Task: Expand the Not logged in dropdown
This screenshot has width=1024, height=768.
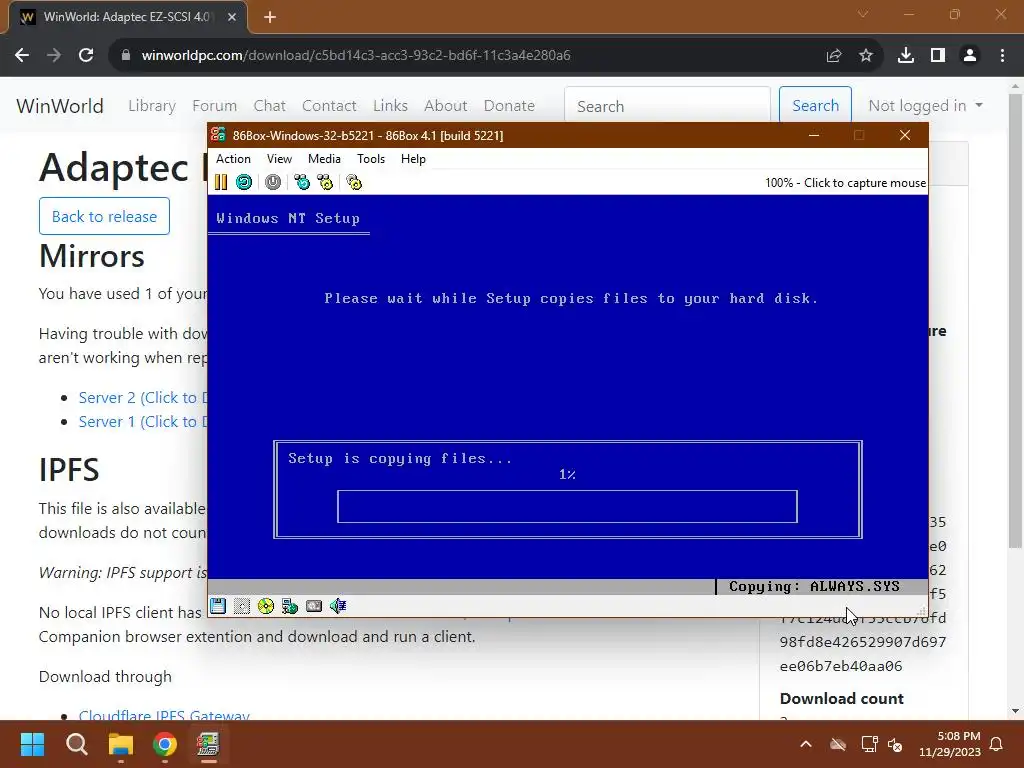Action: (925, 106)
